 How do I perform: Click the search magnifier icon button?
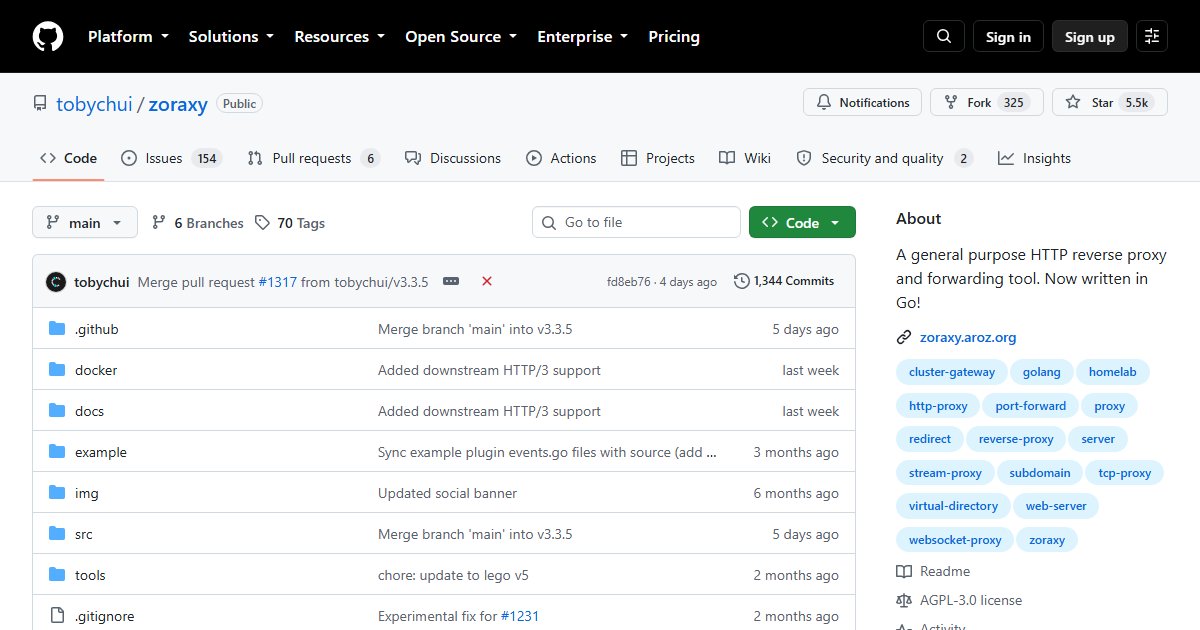(x=944, y=37)
